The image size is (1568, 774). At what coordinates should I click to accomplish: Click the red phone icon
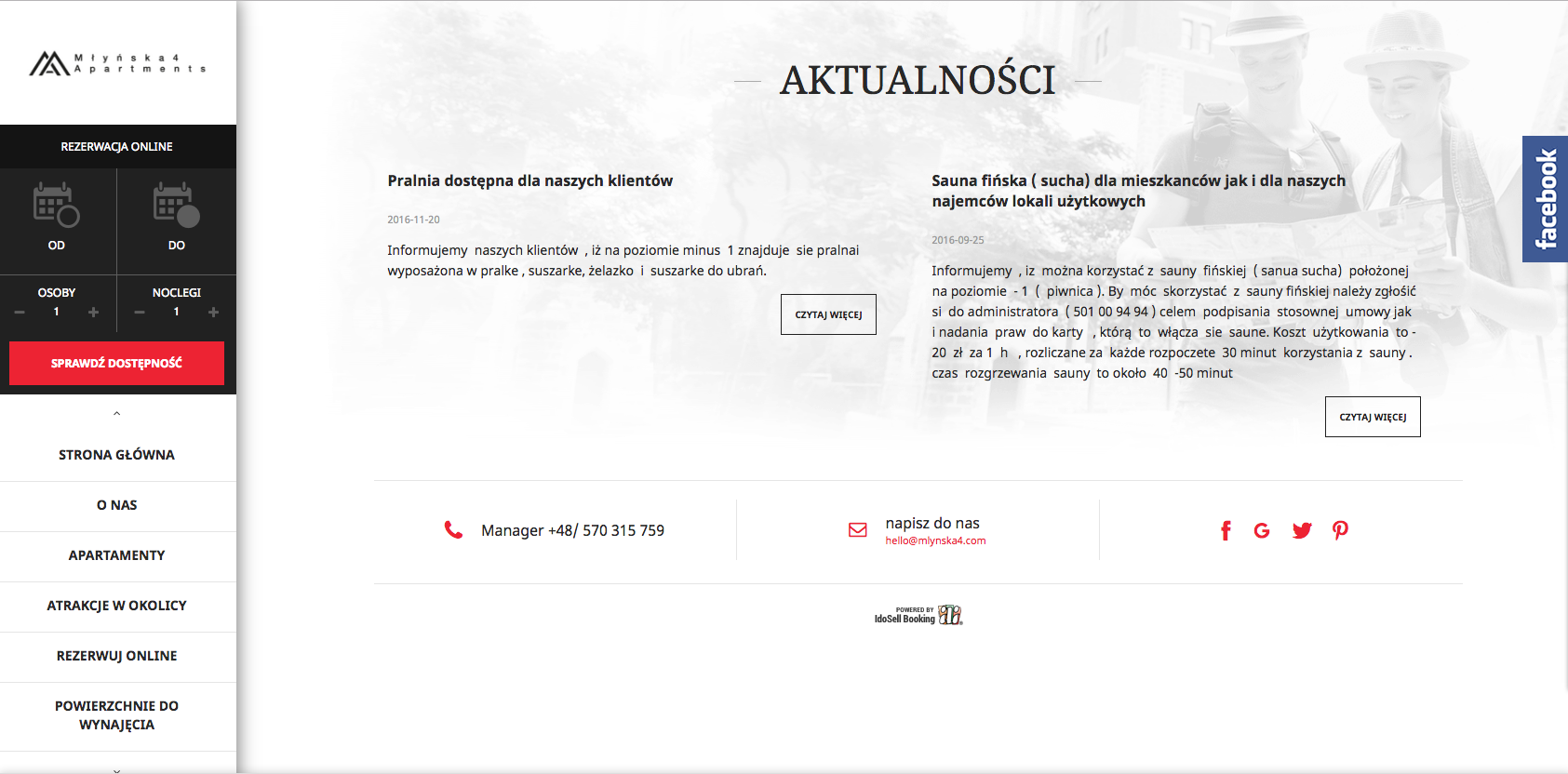pos(453,530)
